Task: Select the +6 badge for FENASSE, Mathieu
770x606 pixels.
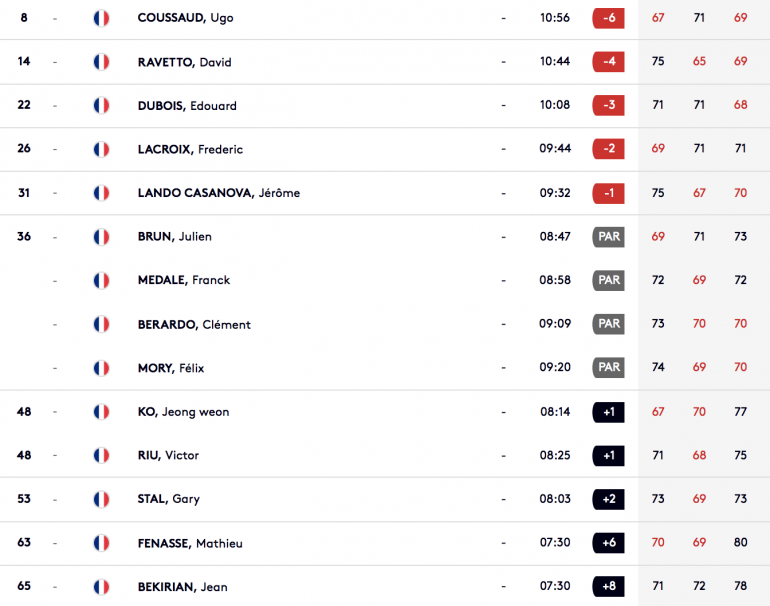Action: [x=608, y=543]
